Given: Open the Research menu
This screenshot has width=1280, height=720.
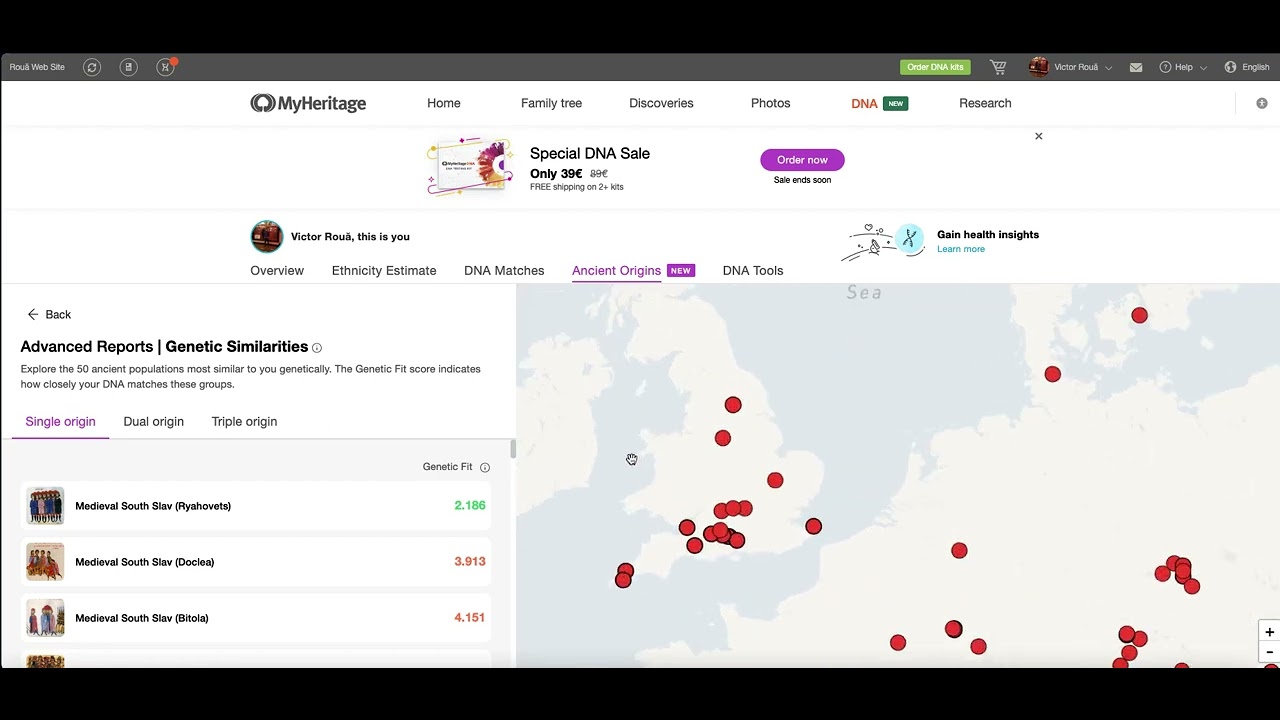Looking at the screenshot, I should (x=985, y=103).
